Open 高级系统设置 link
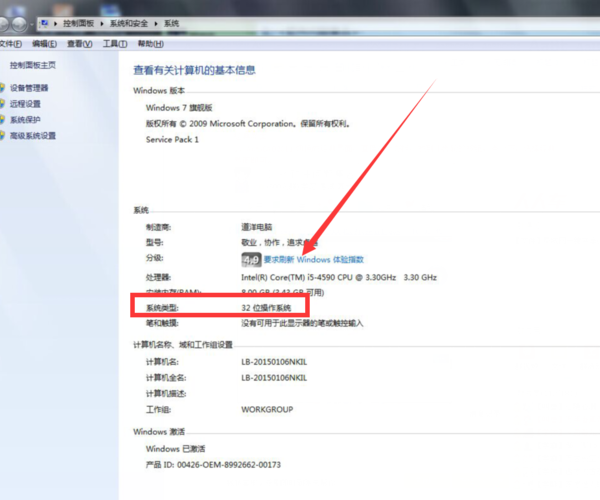 coord(33,135)
